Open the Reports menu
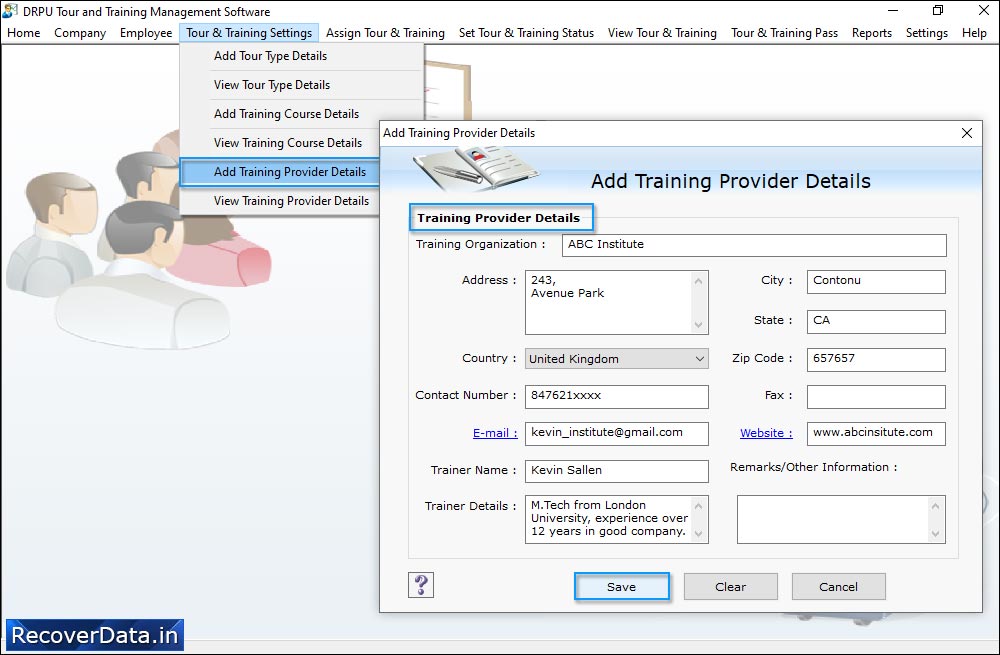The width and height of the screenshot is (1000, 655). click(x=872, y=33)
